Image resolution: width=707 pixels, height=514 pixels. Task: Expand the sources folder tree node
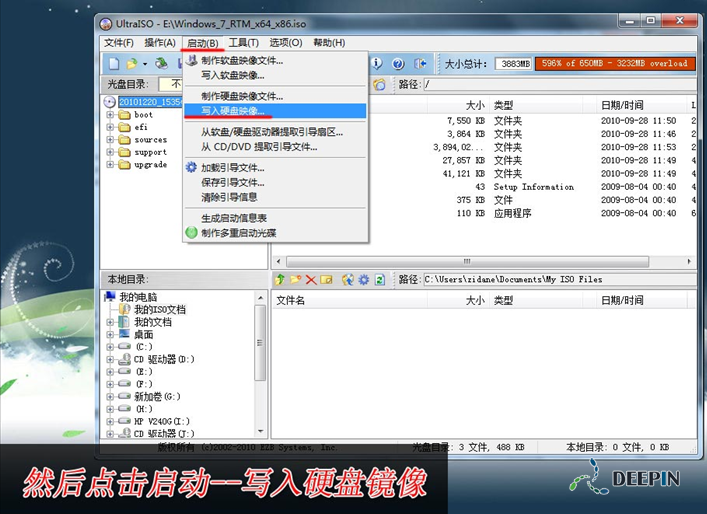111,140
